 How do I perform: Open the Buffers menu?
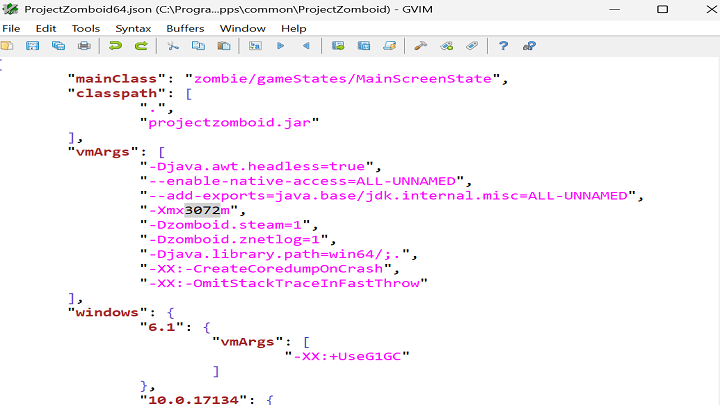click(185, 28)
